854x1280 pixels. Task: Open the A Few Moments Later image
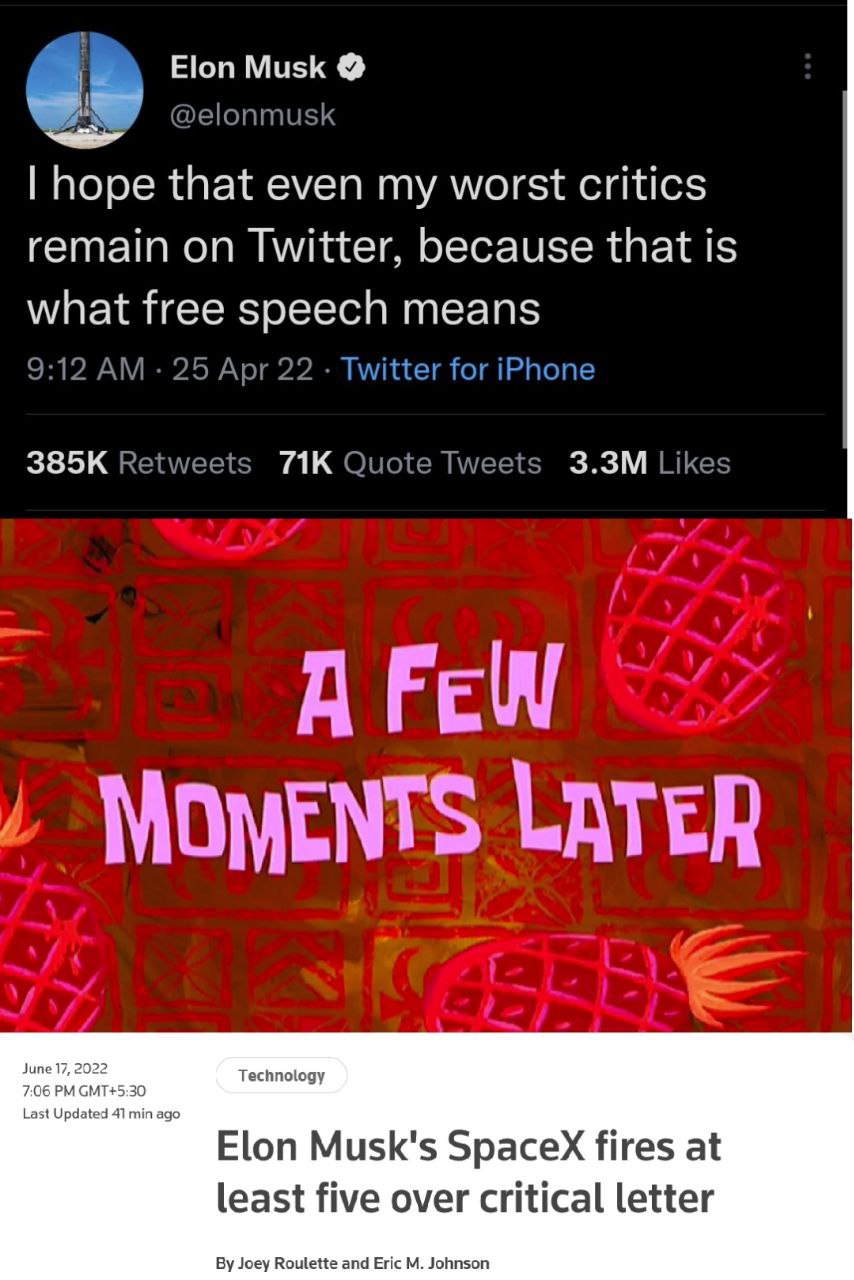426,775
